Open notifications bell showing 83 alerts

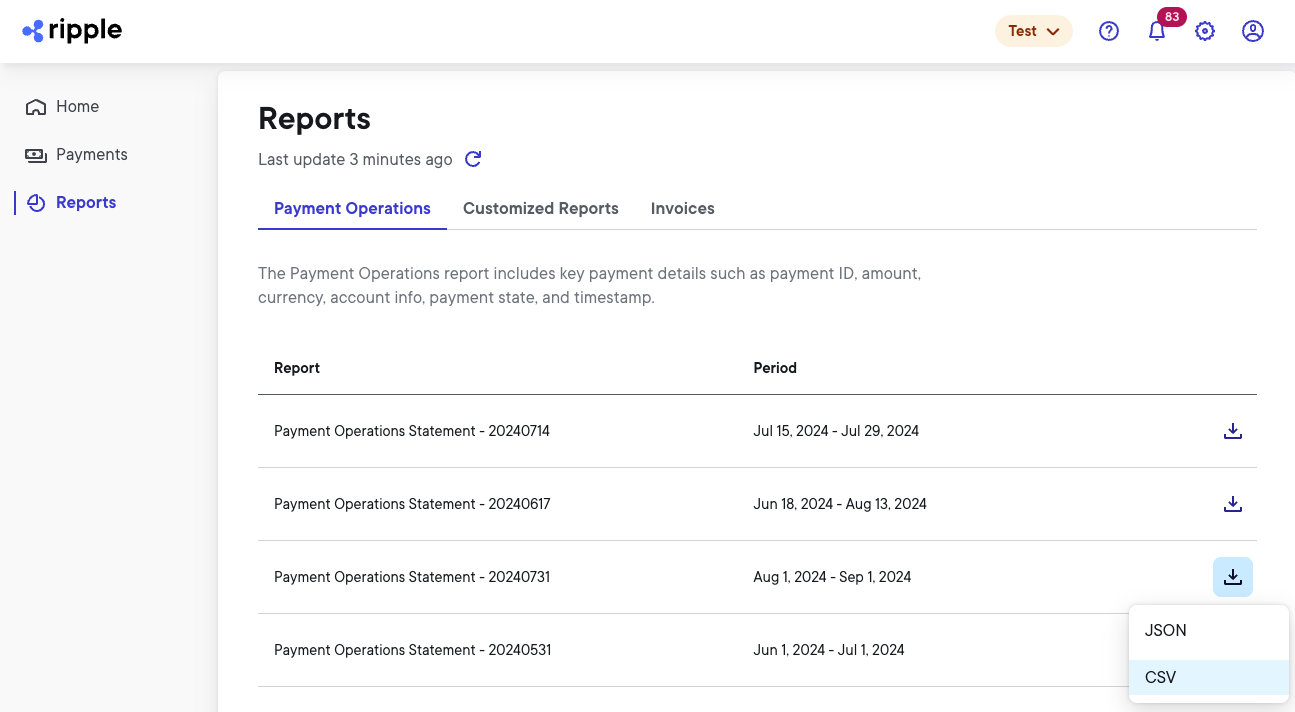[x=1157, y=32]
